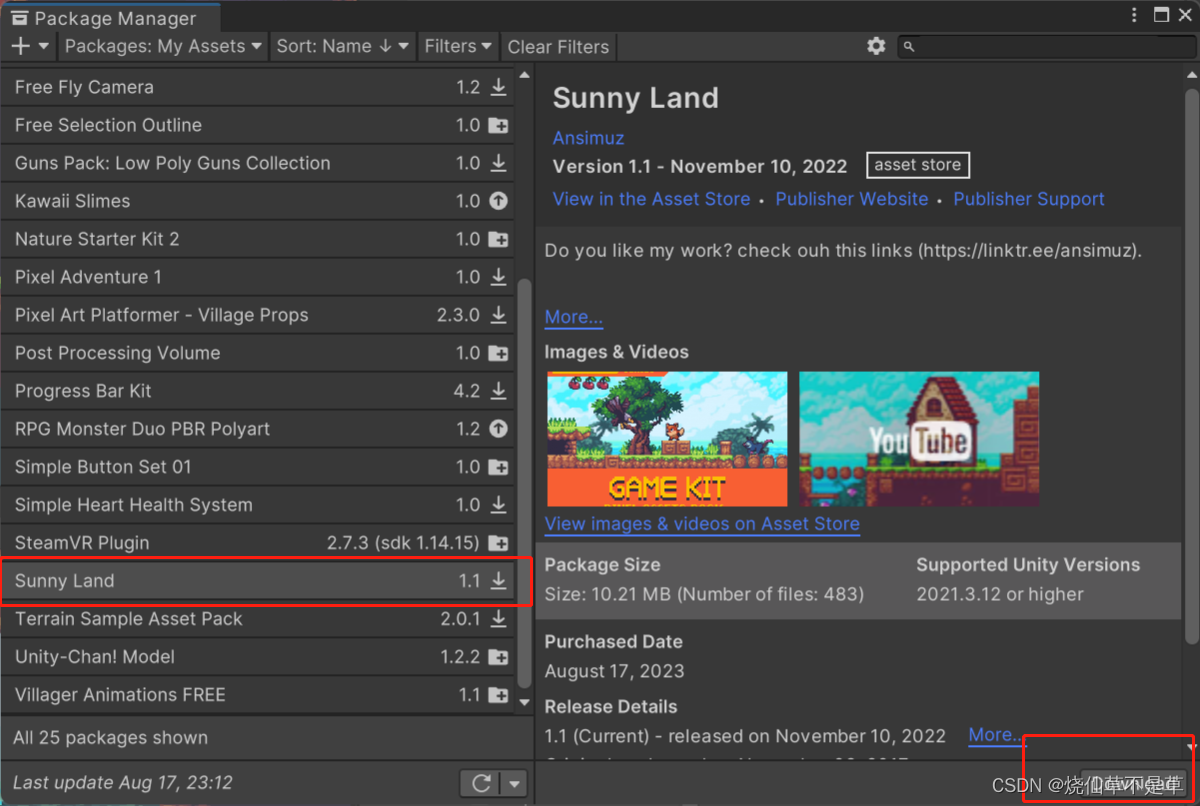Open the Packages: My Assets dropdown
The height and width of the screenshot is (806, 1200).
pyautogui.click(x=163, y=46)
